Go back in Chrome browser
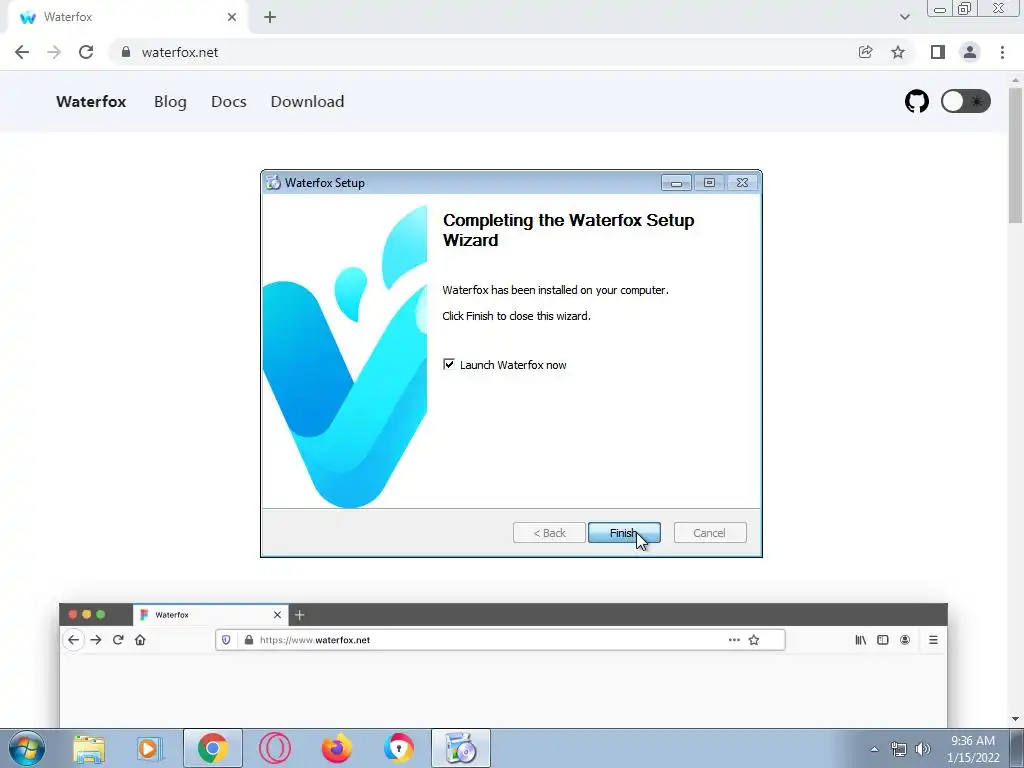Image resolution: width=1024 pixels, height=768 pixels. 22,52
